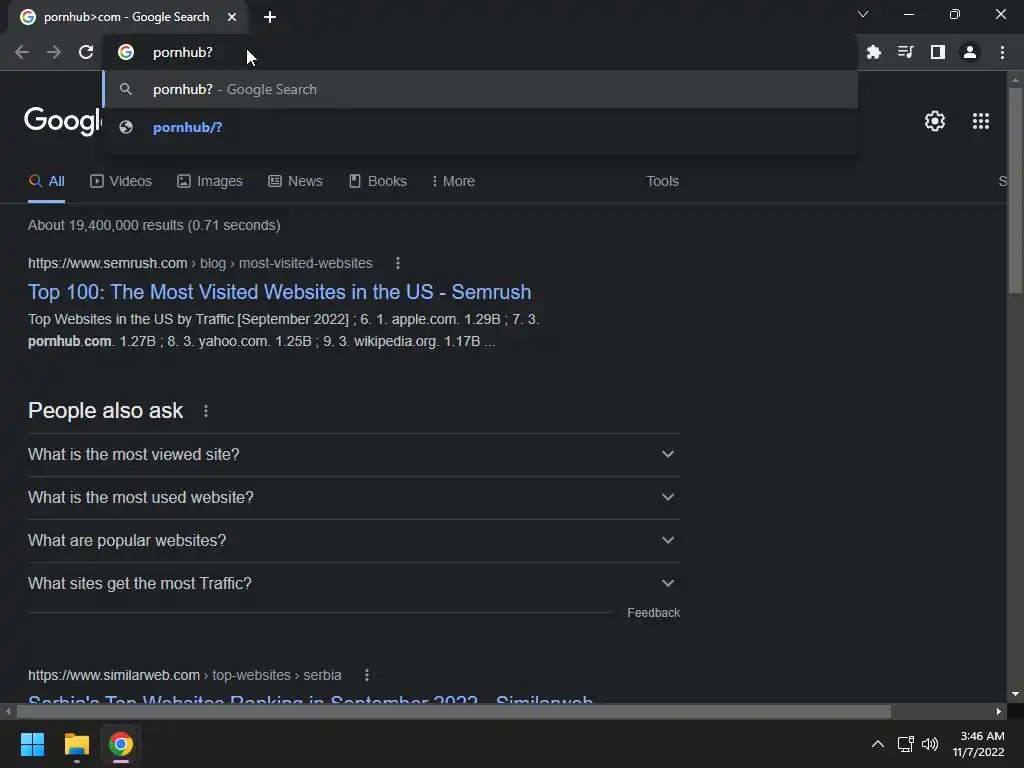Click the similarweb.com breadcrumb URL
The image size is (1024, 768).
[x=185, y=675]
